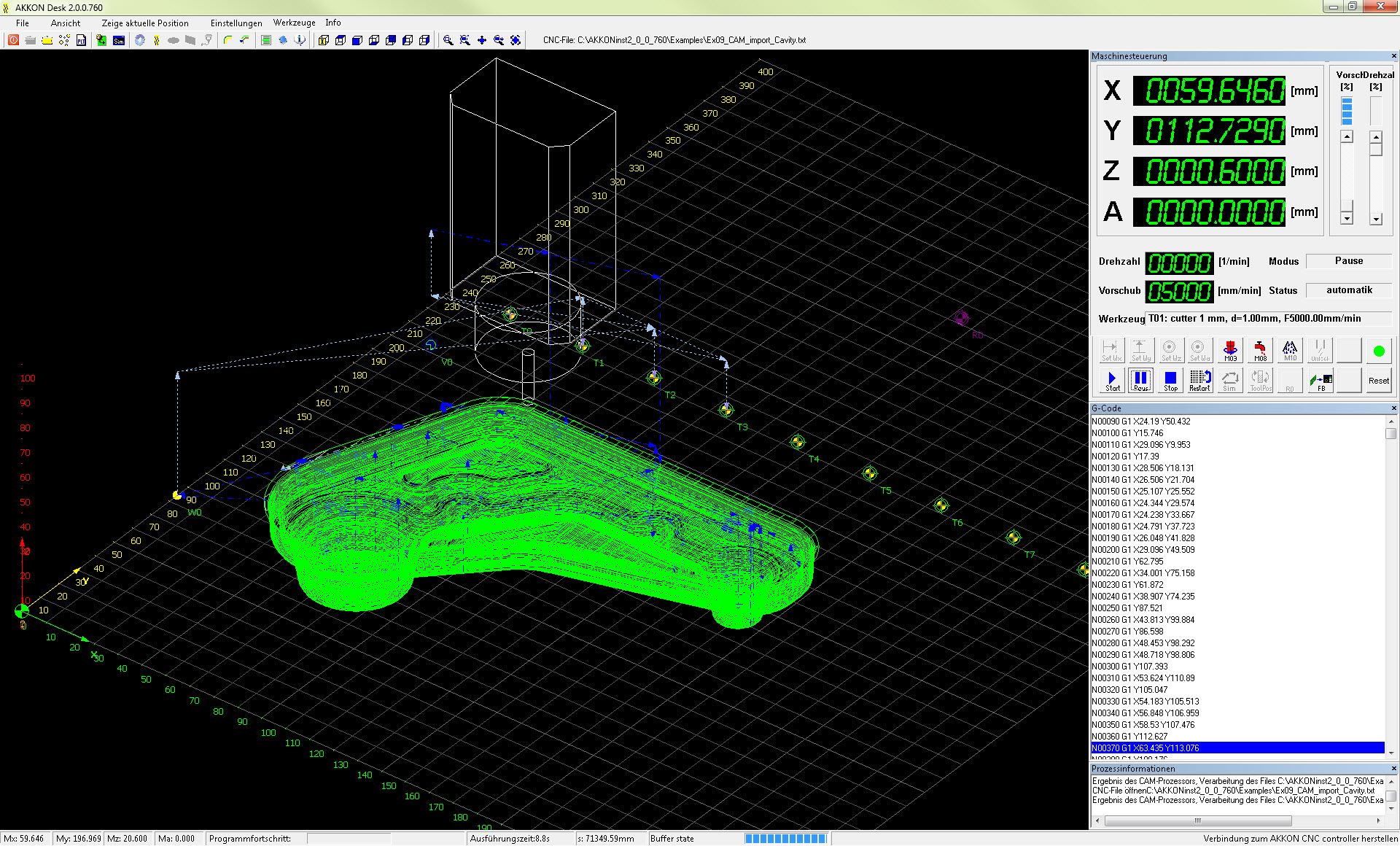This screenshot has width=1400, height=846.
Task: Open the Werkzeuge menu
Action: click(x=294, y=23)
